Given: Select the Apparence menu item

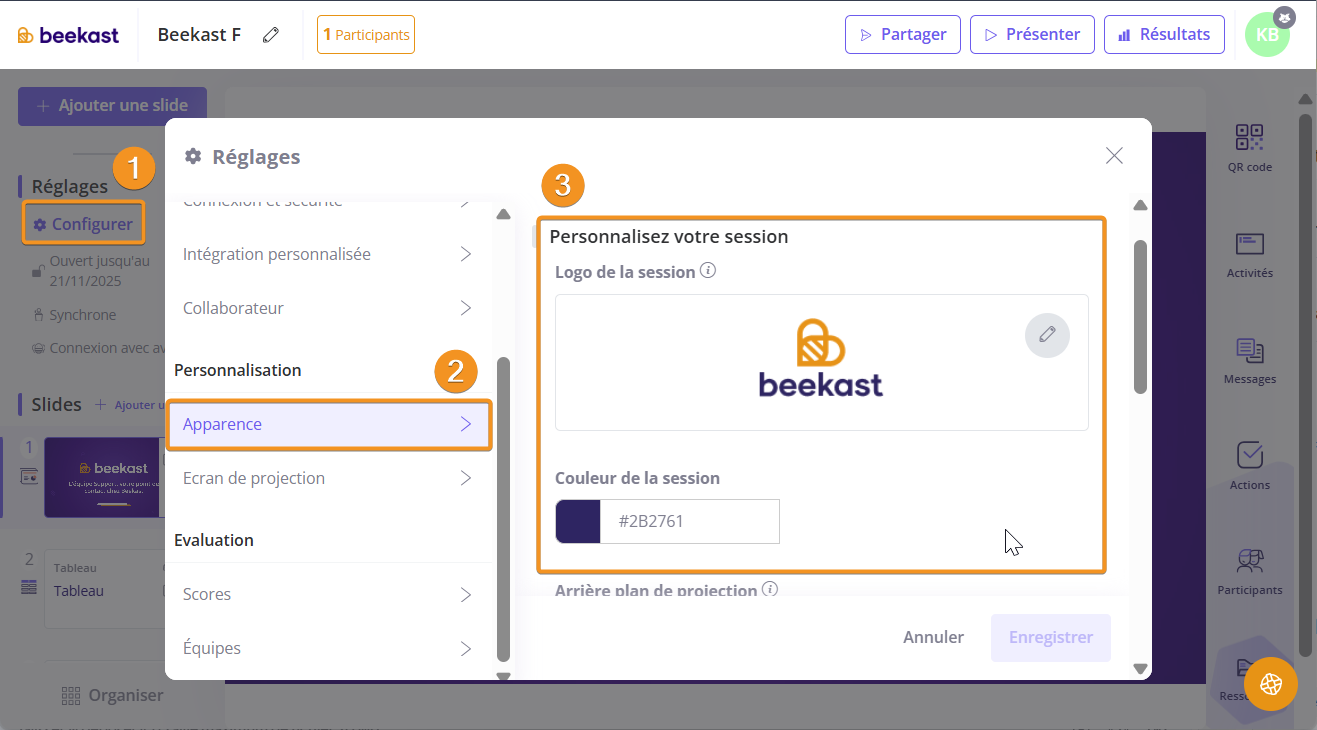Looking at the screenshot, I should click(328, 424).
